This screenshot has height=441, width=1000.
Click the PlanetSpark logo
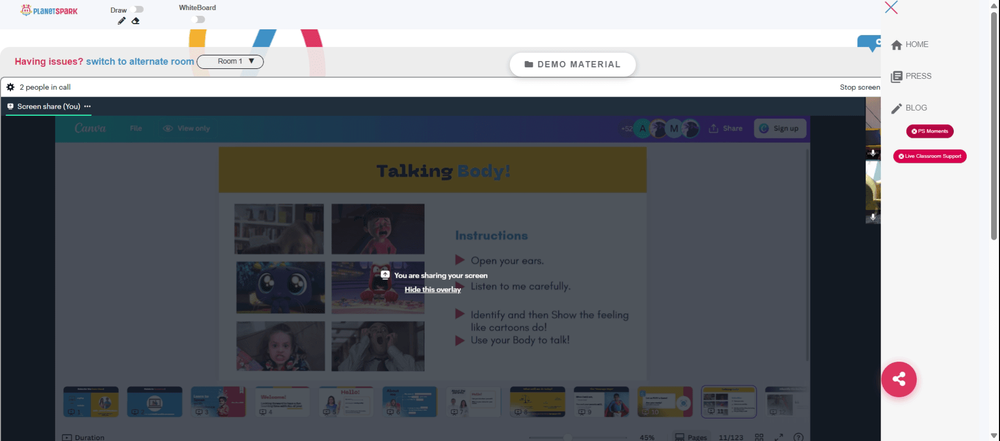click(49, 10)
